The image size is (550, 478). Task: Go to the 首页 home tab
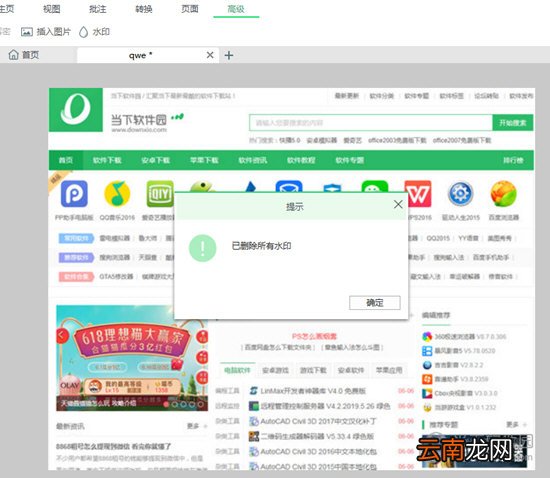[24, 55]
